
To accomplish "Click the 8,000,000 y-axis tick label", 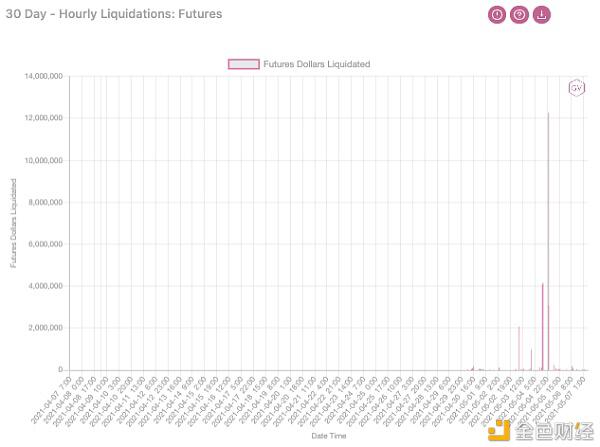I will pyautogui.click(x=45, y=202).
